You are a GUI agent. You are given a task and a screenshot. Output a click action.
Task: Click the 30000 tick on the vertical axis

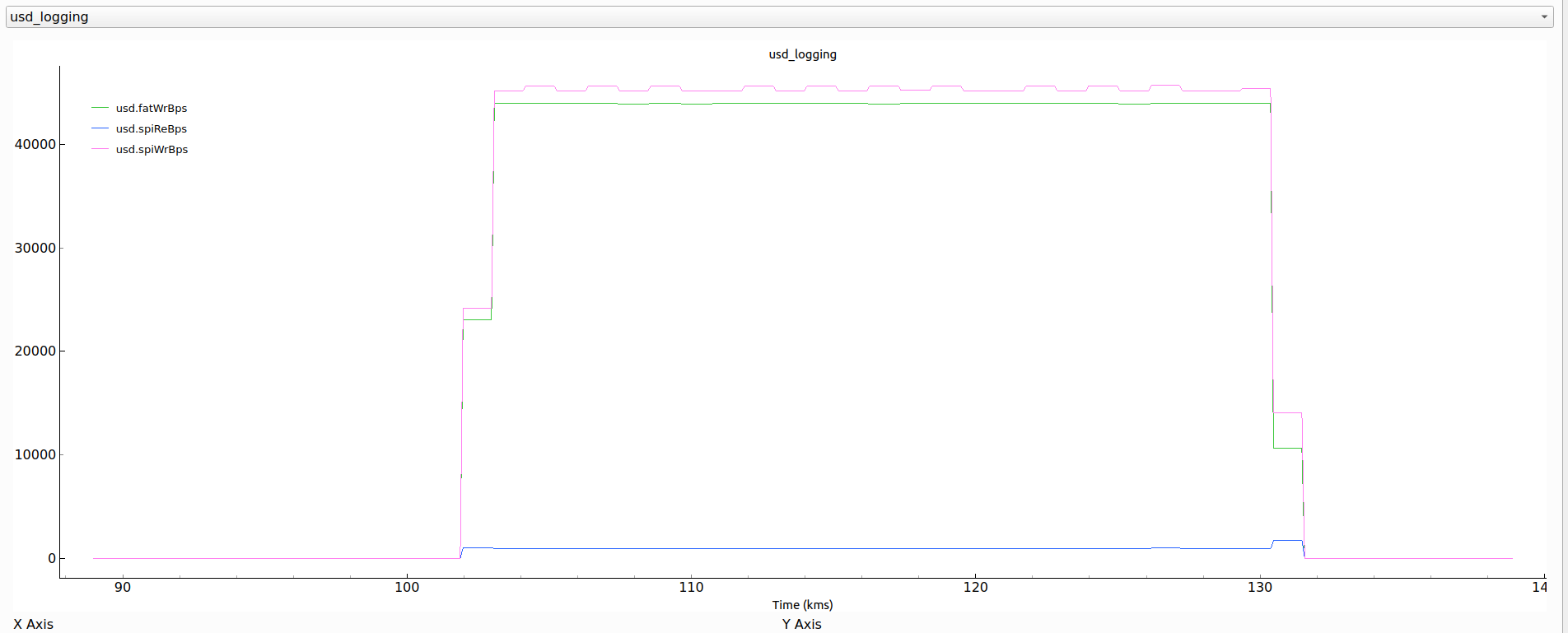[x=35, y=249]
